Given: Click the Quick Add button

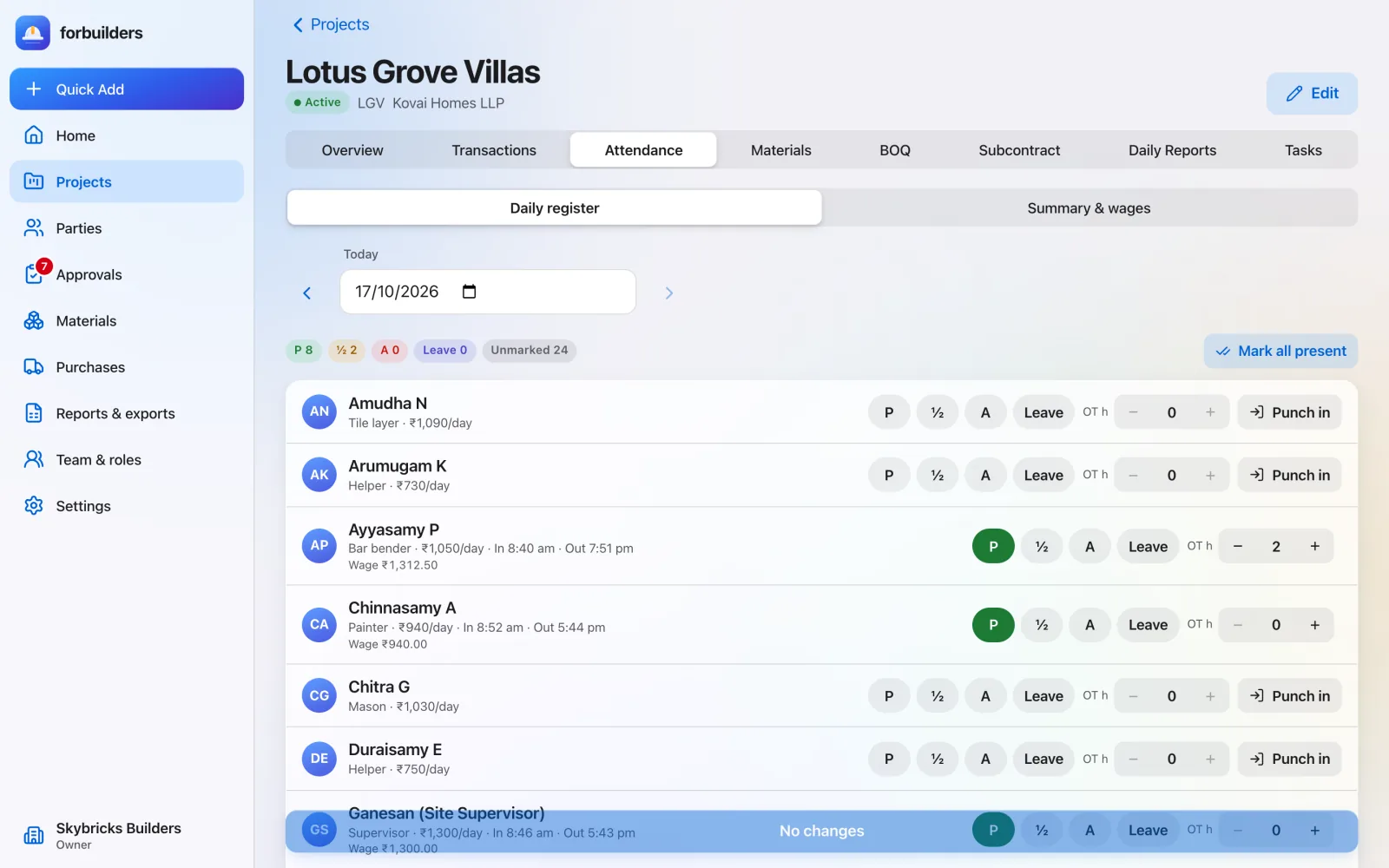Looking at the screenshot, I should coord(127,89).
